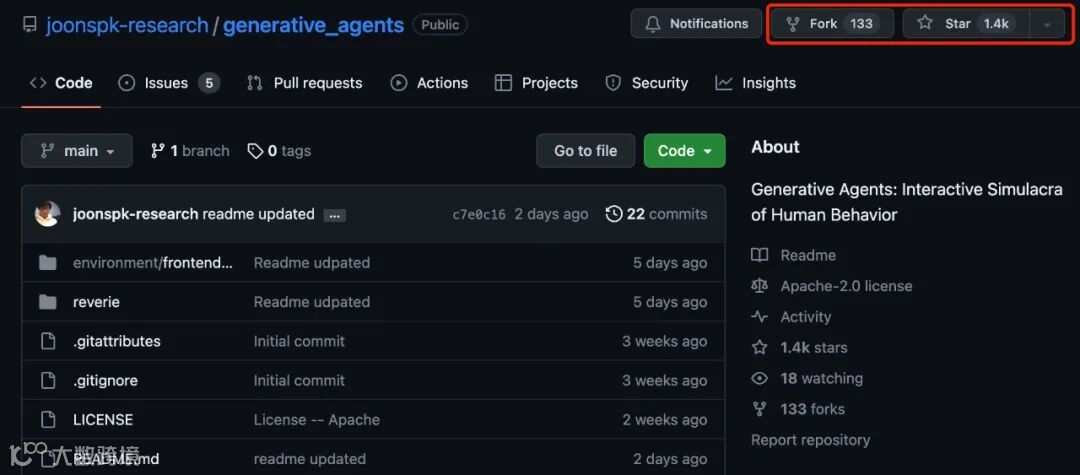1080x475 pixels.
Task: View 133 forks link in About
Action: click(813, 410)
